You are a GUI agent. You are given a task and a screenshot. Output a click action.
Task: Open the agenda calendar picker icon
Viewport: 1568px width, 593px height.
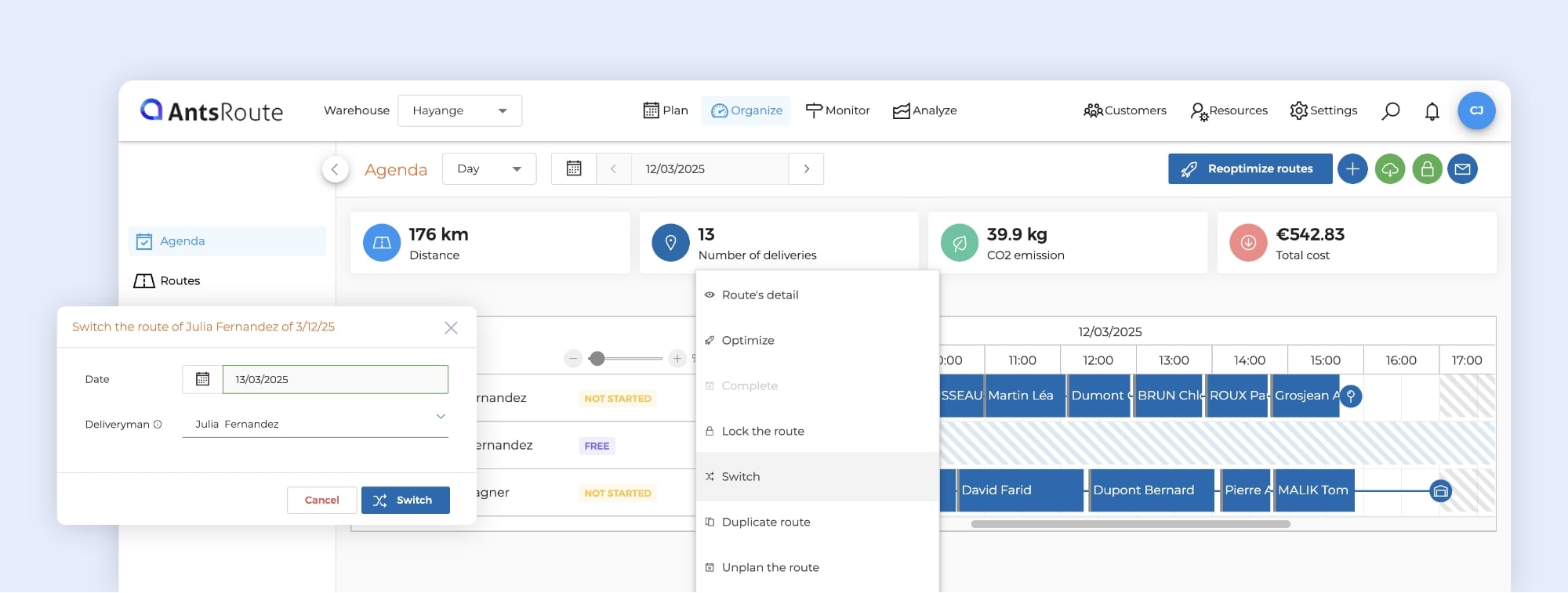[574, 169]
